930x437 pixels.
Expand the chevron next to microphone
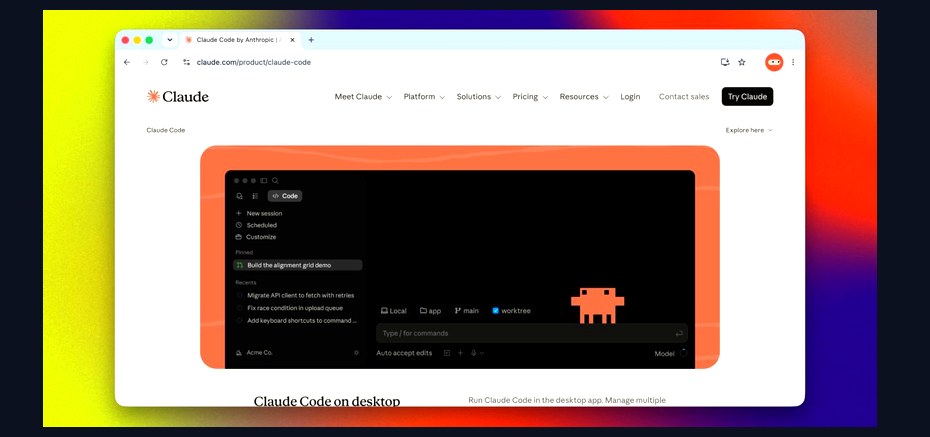482,353
